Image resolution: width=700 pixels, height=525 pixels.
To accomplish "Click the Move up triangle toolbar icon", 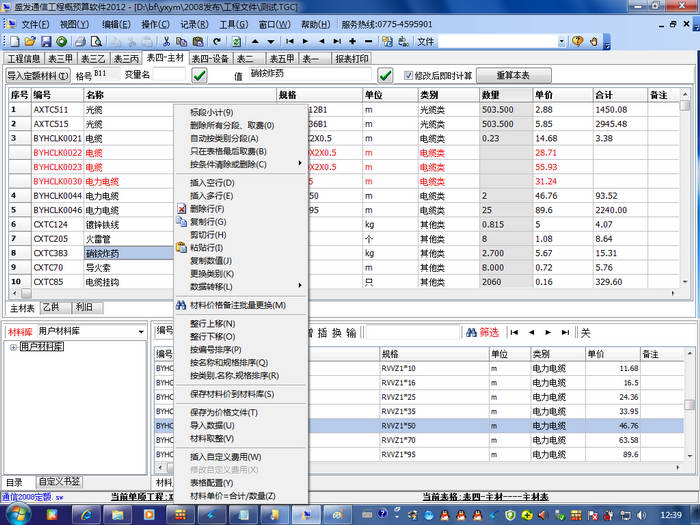I will (x=255, y=42).
